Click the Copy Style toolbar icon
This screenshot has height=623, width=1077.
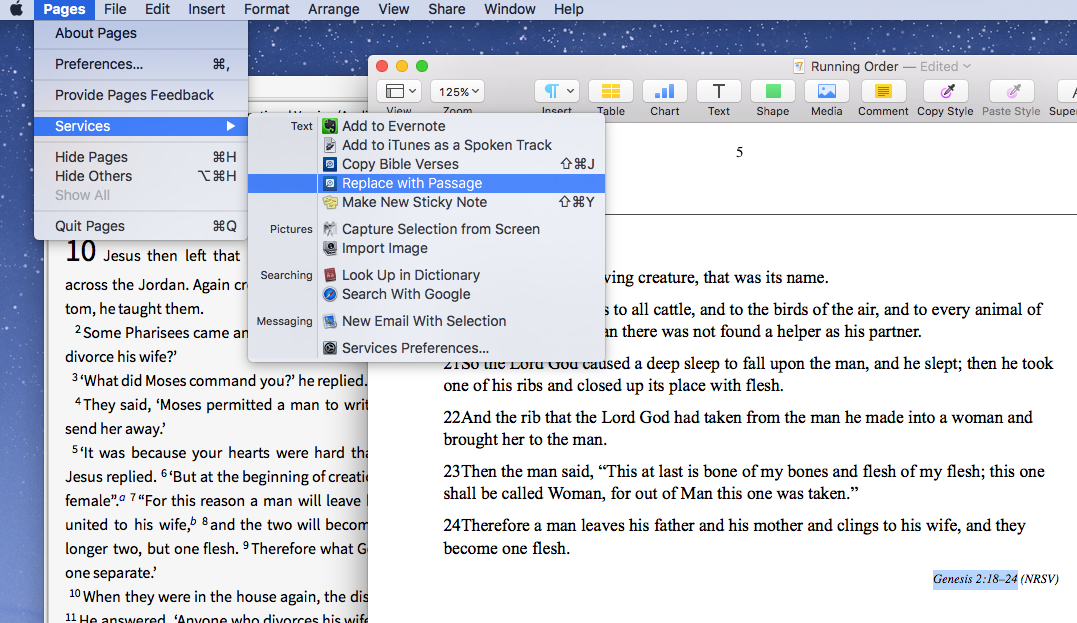946,91
